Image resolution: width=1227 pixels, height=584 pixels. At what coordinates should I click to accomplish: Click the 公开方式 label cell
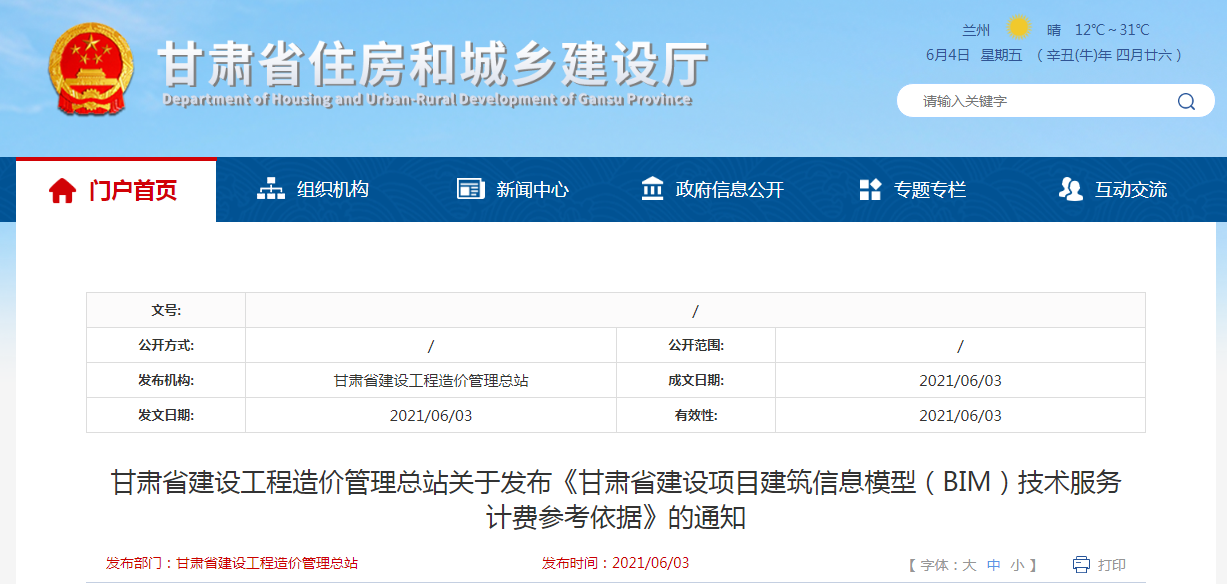166,345
